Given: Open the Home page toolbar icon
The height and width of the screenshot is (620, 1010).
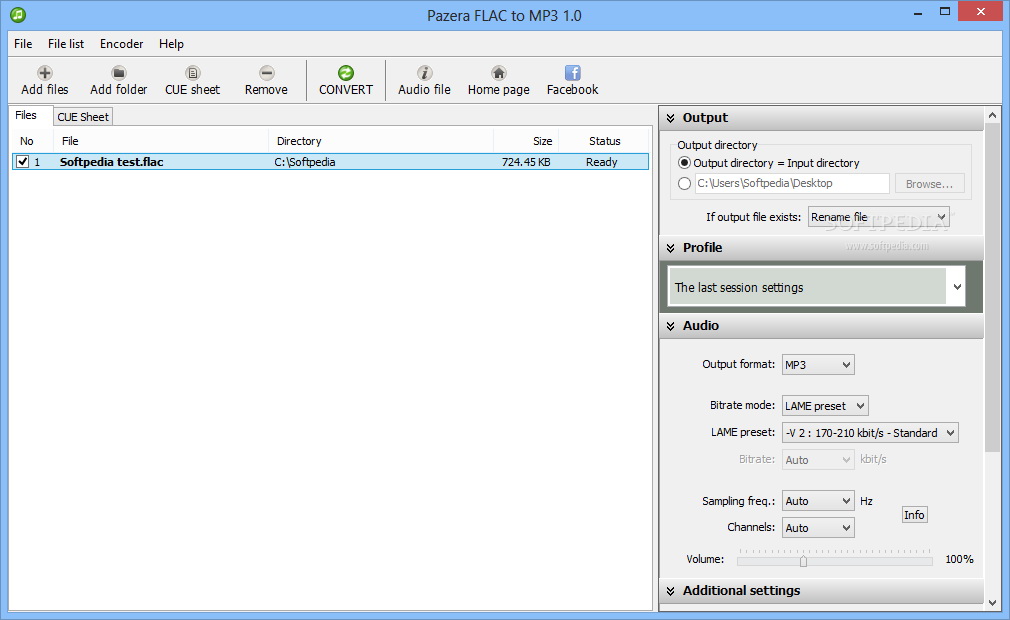Looking at the screenshot, I should (x=499, y=73).
